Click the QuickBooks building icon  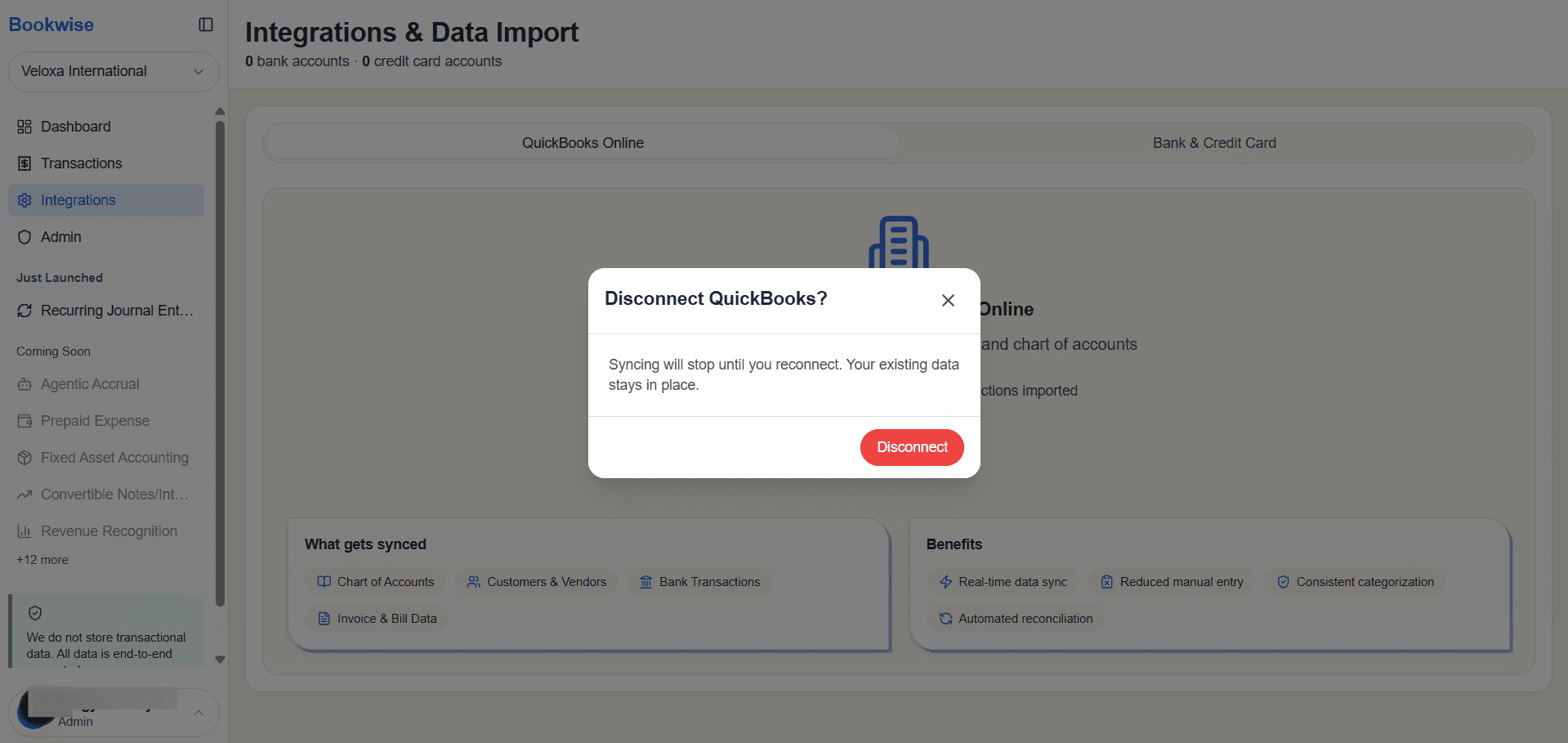coord(899,243)
